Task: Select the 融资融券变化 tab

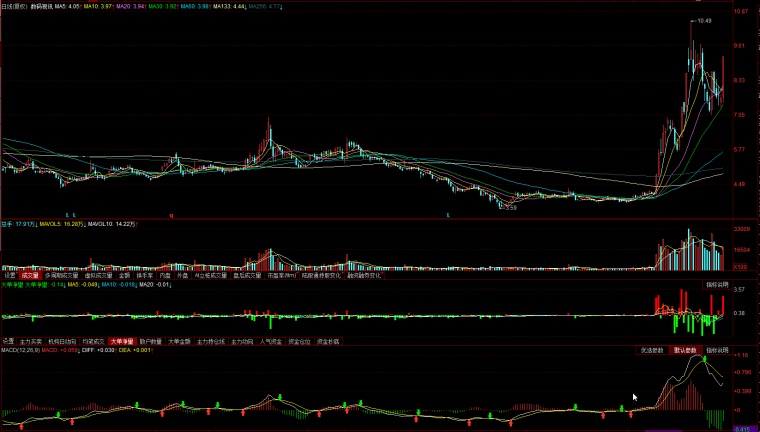Action: click(366, 275)
